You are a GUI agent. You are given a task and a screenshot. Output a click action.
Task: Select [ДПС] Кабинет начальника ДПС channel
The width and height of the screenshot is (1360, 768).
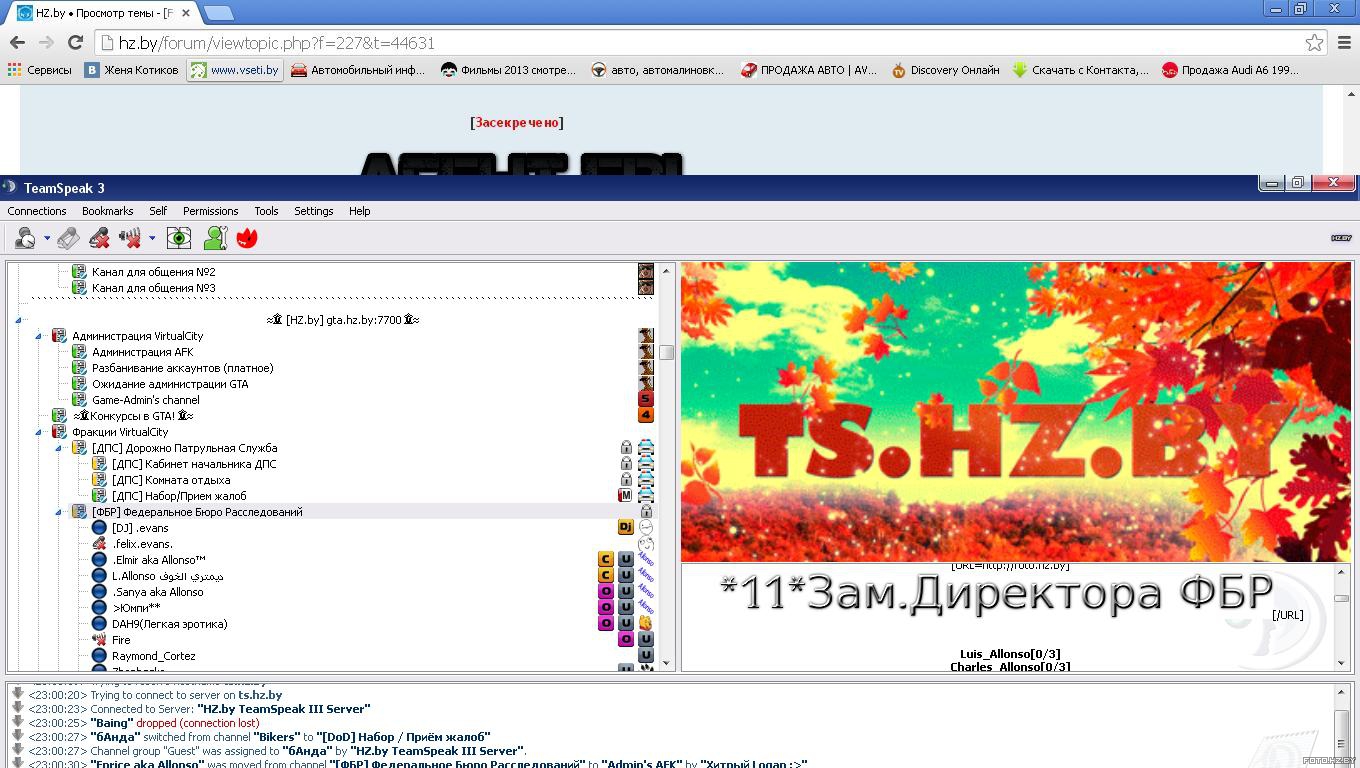point(193,464)
